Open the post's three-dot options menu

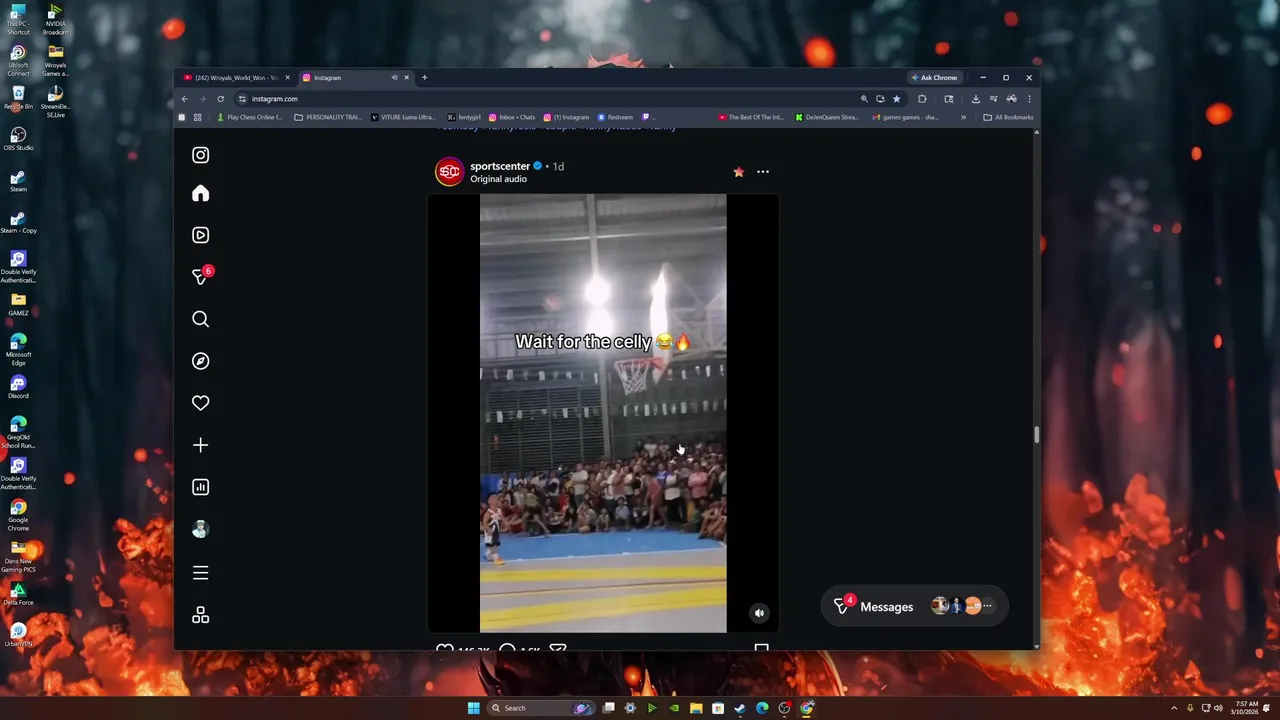click(763, 172)
